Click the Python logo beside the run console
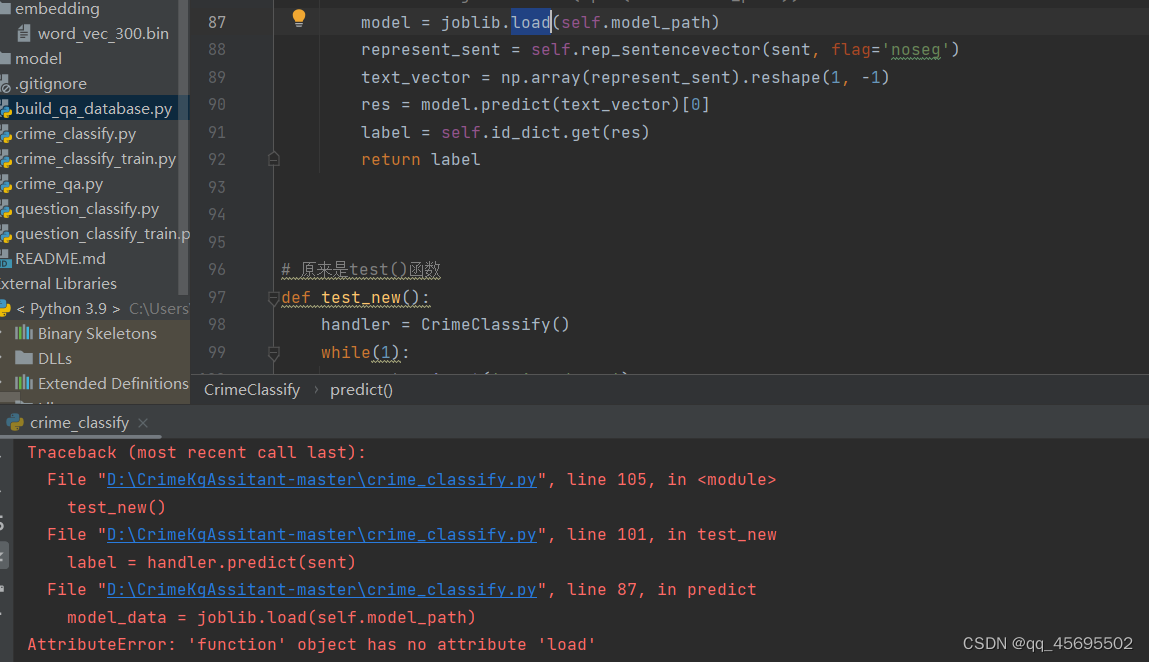This screenshot has width=1149, height=662. tap(17, 422)
